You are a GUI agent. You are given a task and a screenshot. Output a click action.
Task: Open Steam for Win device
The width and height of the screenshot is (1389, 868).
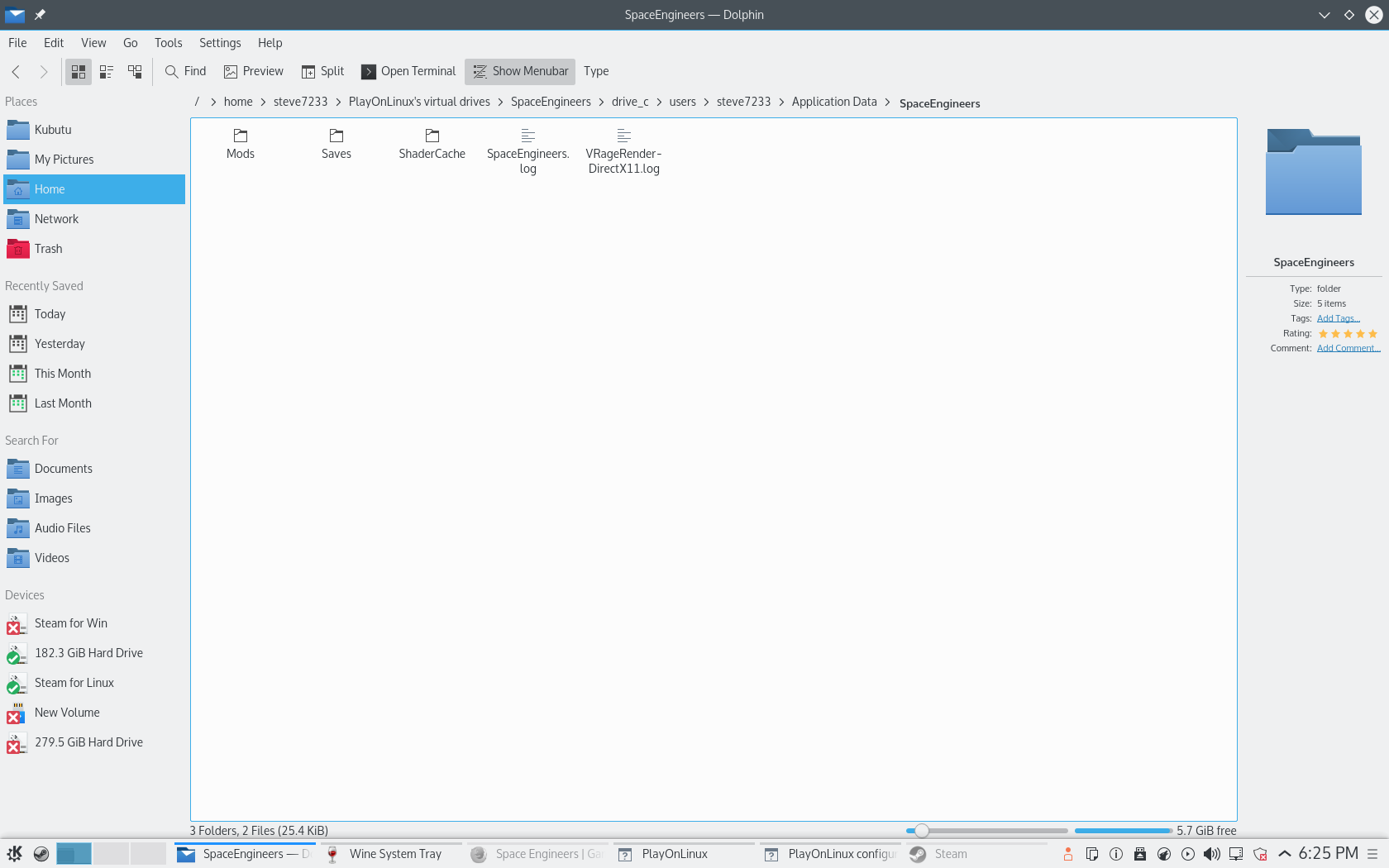click(x=94, y=623)
